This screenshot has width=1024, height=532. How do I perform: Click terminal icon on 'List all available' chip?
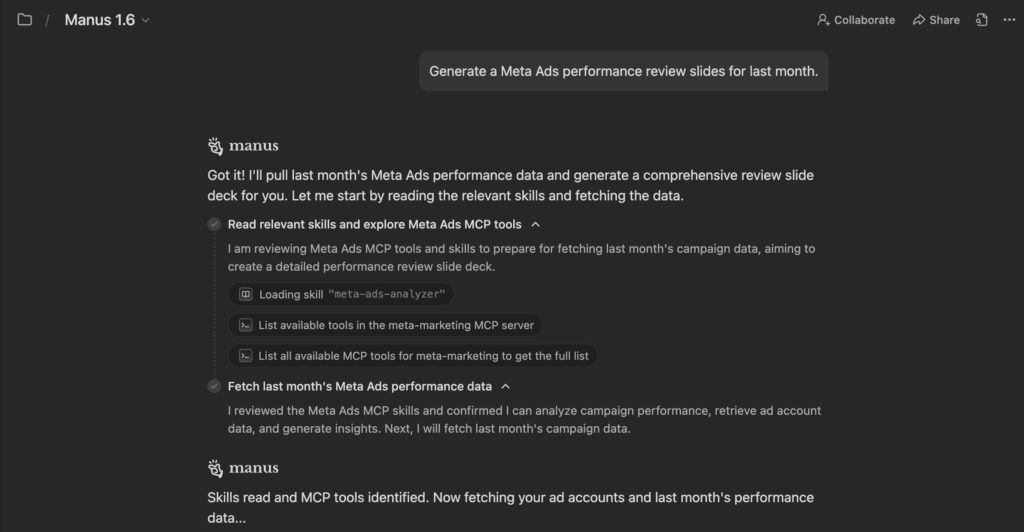[x=245, y=355]
